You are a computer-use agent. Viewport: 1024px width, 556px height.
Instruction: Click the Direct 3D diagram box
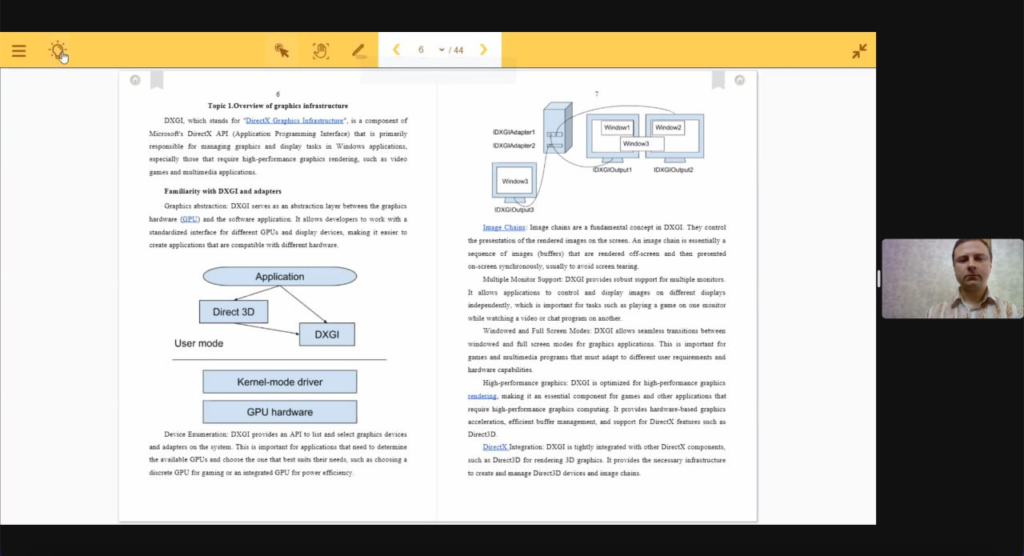pyautogui.click(x=233, y=312)
